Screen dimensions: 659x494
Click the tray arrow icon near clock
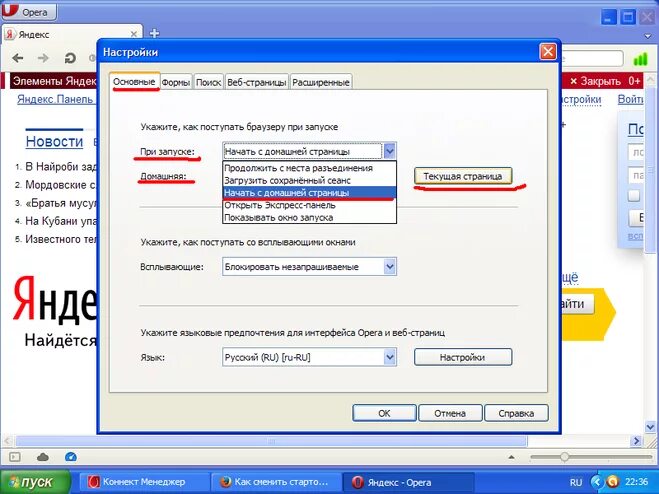[596, 481]
